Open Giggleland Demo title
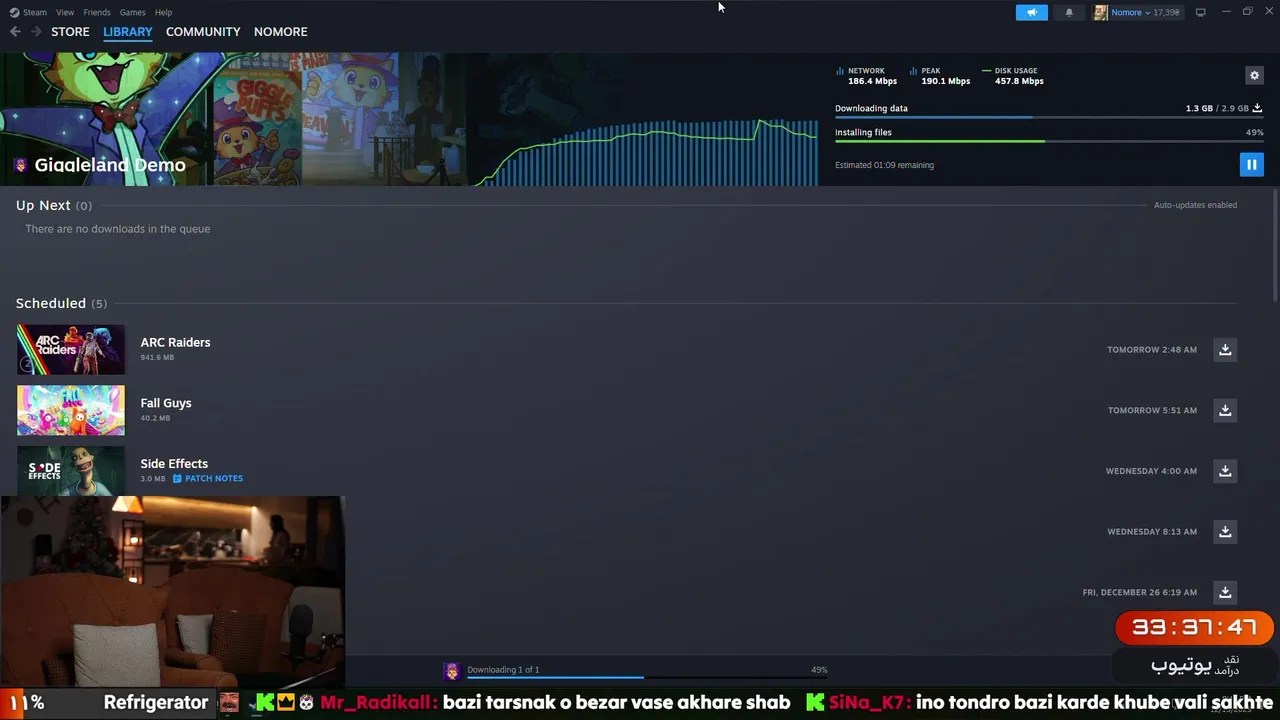Image resolution: width=1280 pixels, height=720 pixels. click(x=110, y=165)
